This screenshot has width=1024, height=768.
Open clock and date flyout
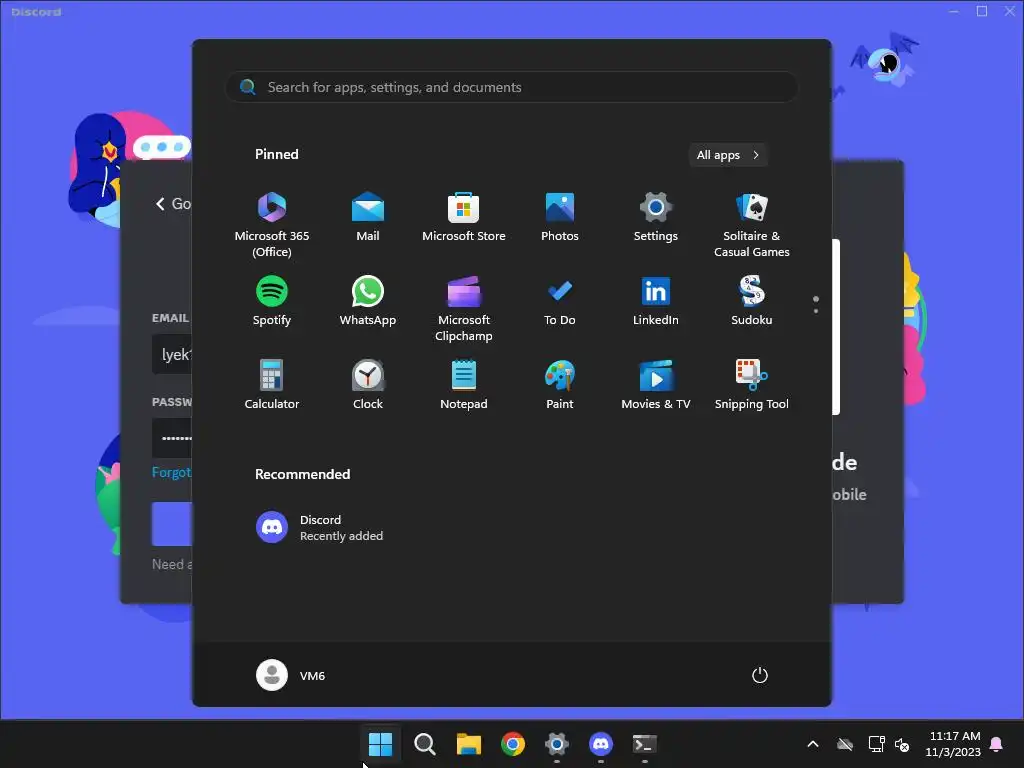point(953,744)
